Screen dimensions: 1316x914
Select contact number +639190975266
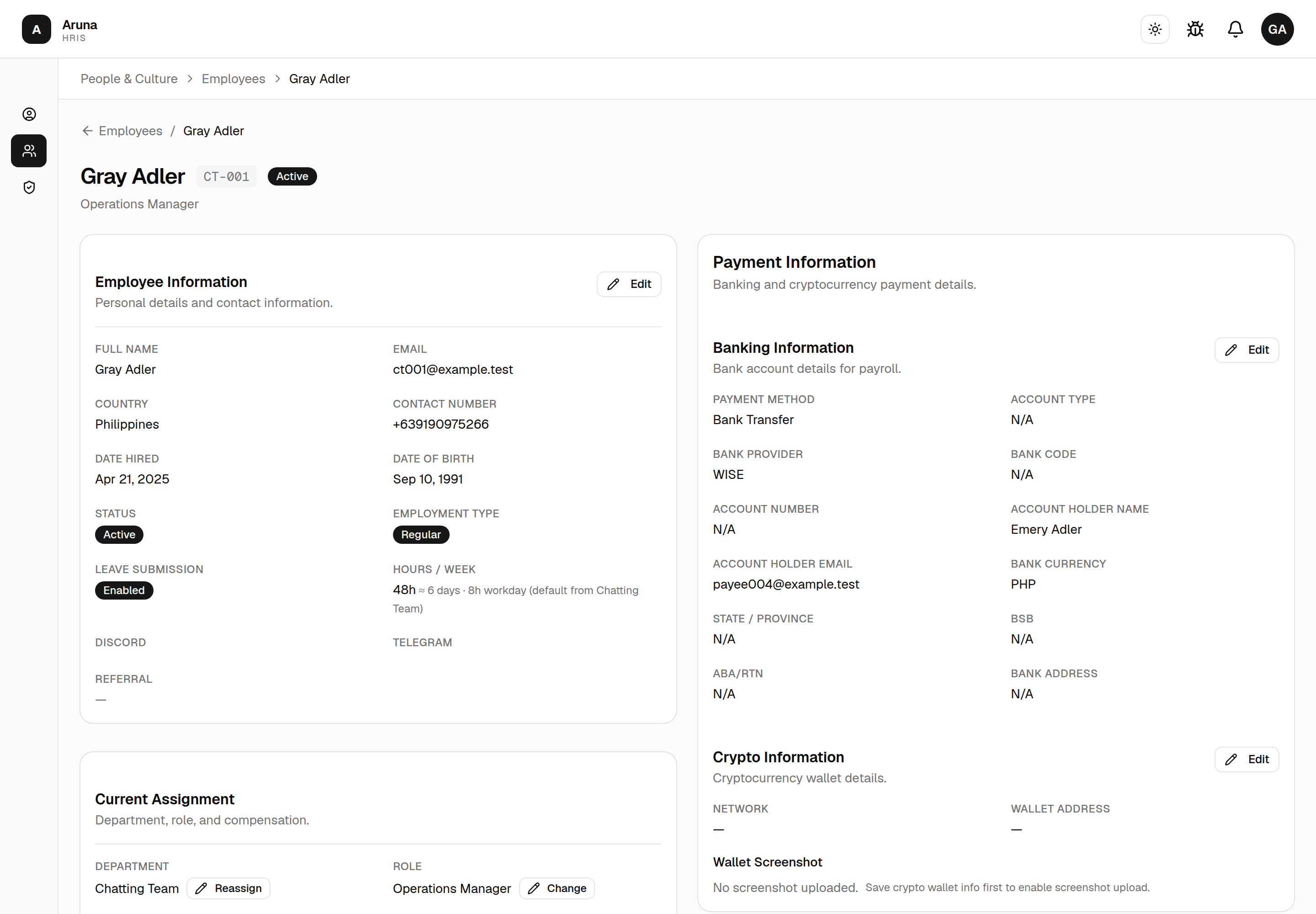pyautogui.click(x=441, y=425)
